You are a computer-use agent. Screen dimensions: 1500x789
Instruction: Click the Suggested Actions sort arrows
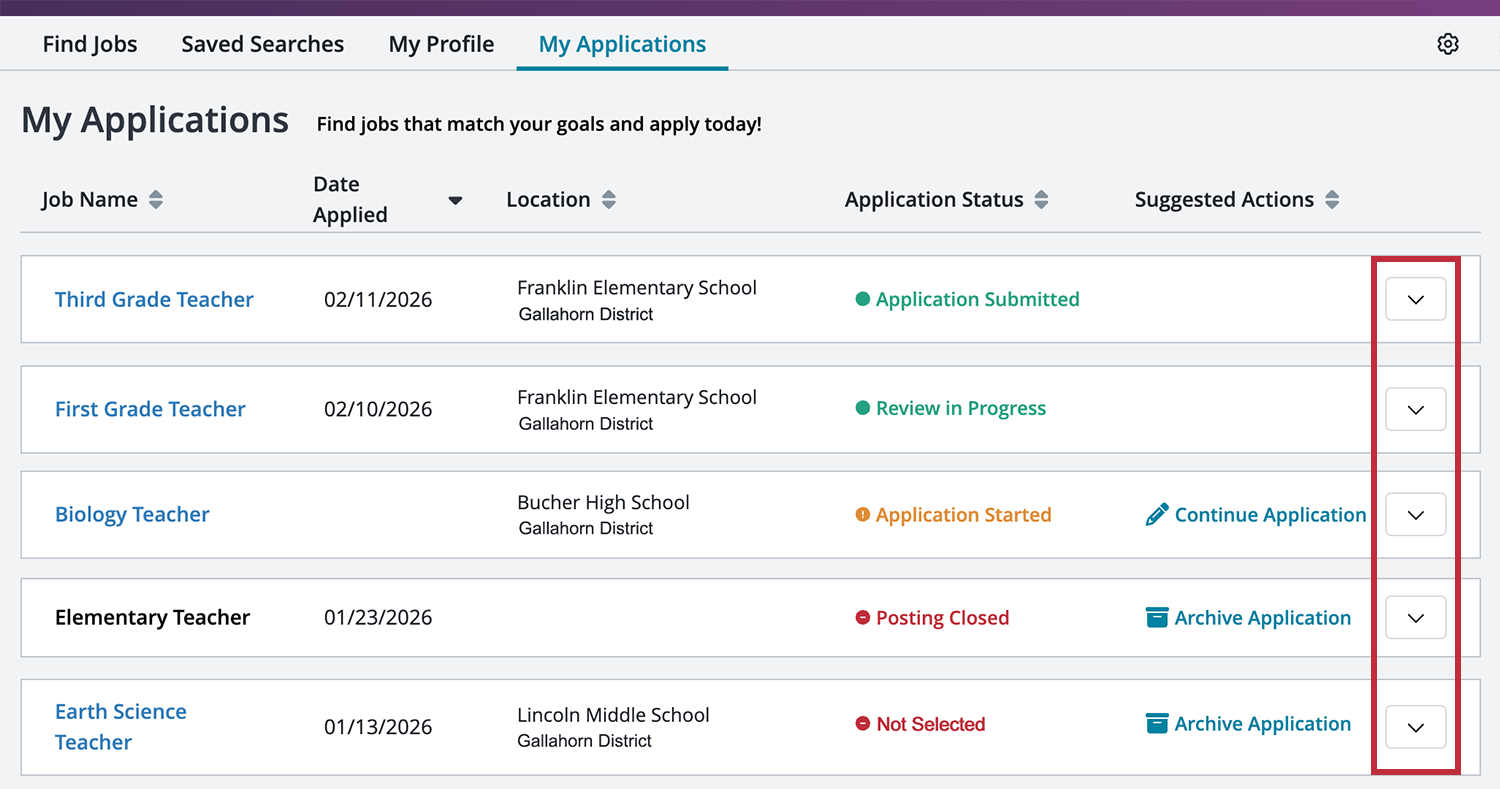(1332, 199)
